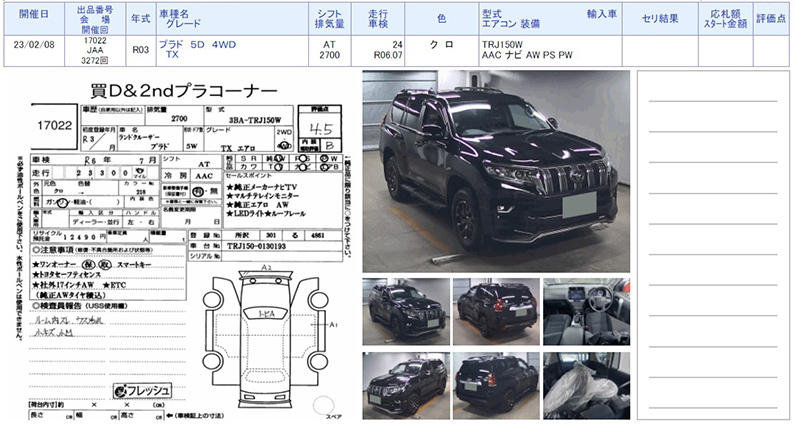Image resolution: width=795 pixels, height=434 pixels.
Task: Select the 年式 column header
Action: pyautogui.click(x=140, y=18)
